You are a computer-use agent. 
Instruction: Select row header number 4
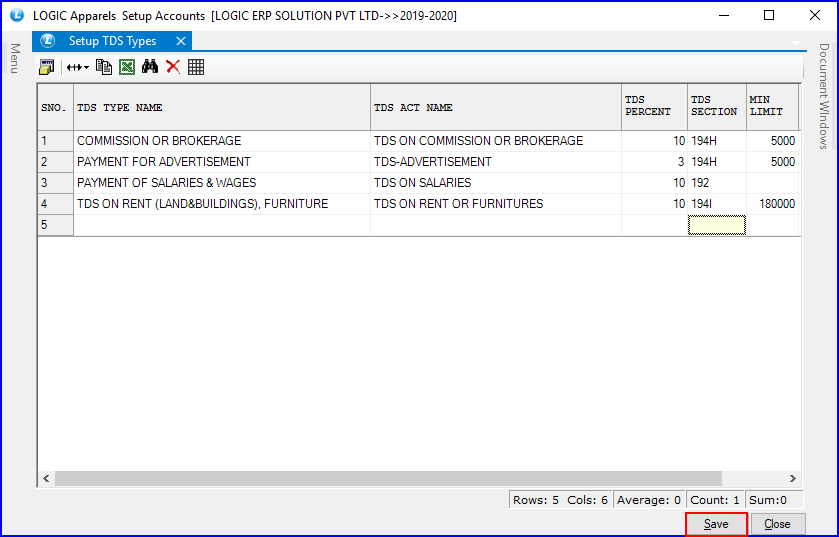[x=55, y=204]
